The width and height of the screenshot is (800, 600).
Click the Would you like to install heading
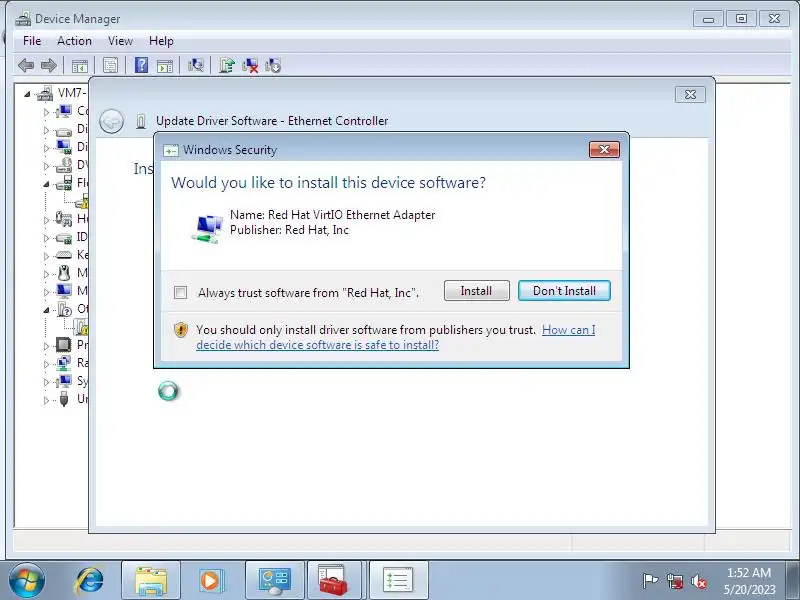click(329, 183)
